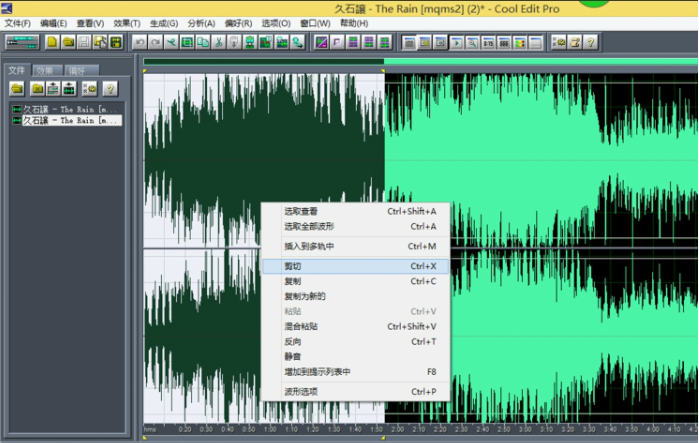
Task: Click file panel edit waveform icon
Action: tap(69, 89)
